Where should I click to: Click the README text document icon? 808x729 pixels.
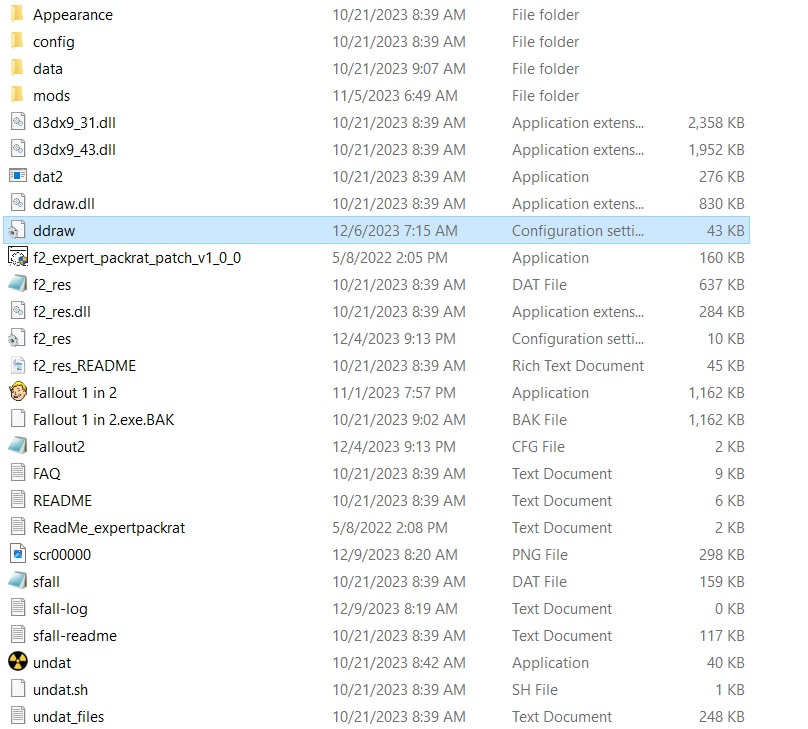click(x=18, y=500)
